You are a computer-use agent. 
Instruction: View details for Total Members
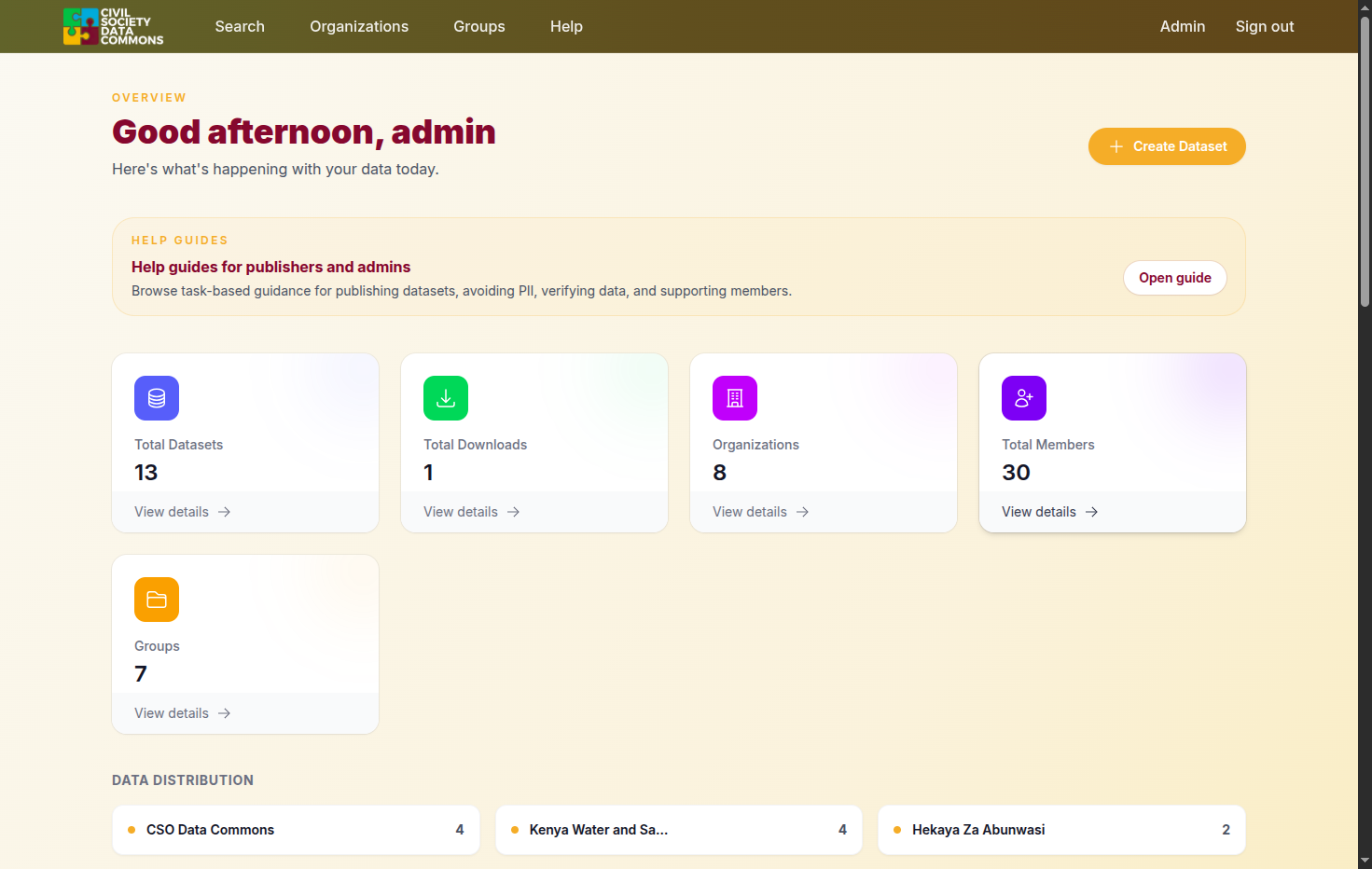coord(1050,512)
